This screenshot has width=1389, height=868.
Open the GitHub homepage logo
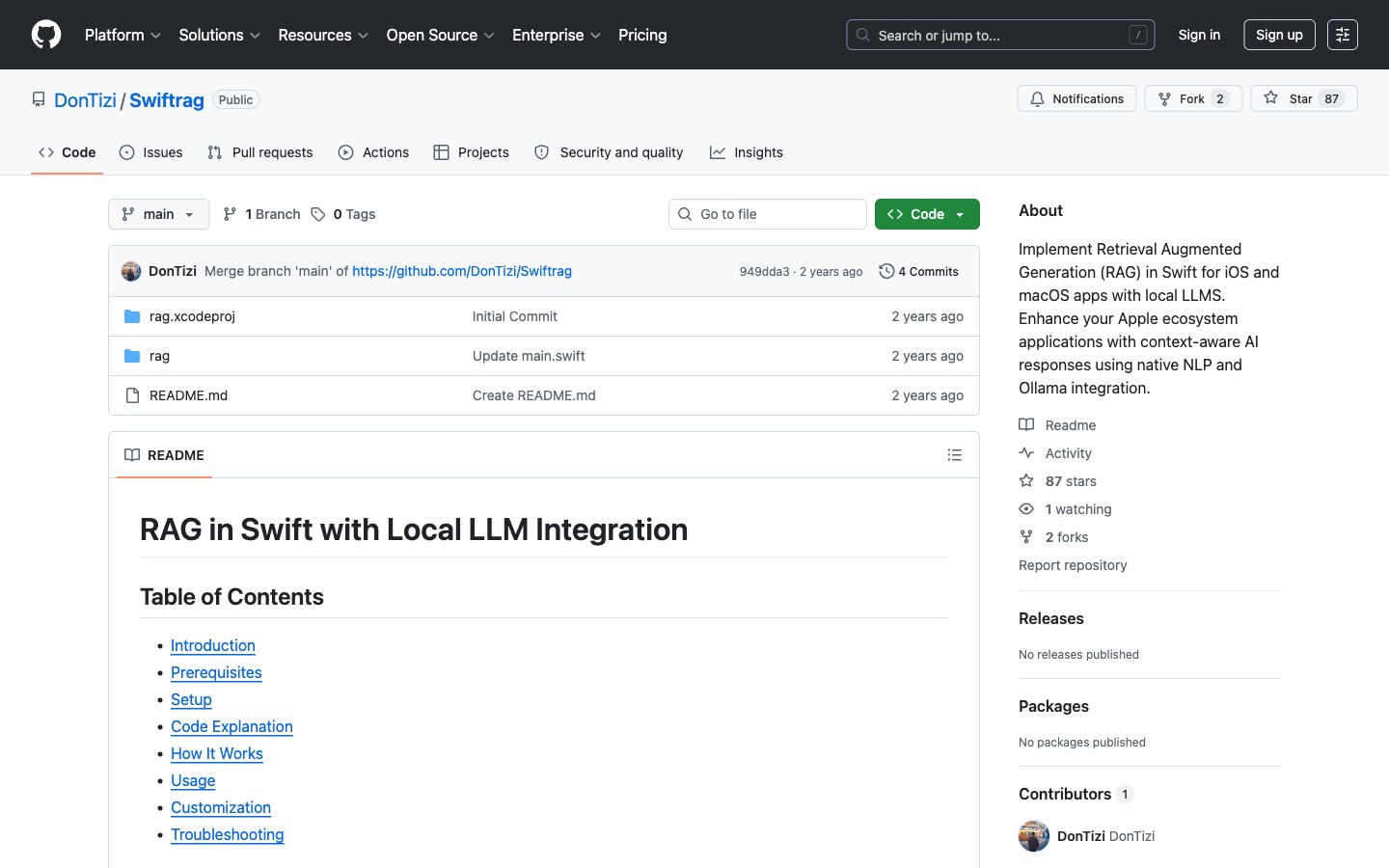click(x=46, y=35)
